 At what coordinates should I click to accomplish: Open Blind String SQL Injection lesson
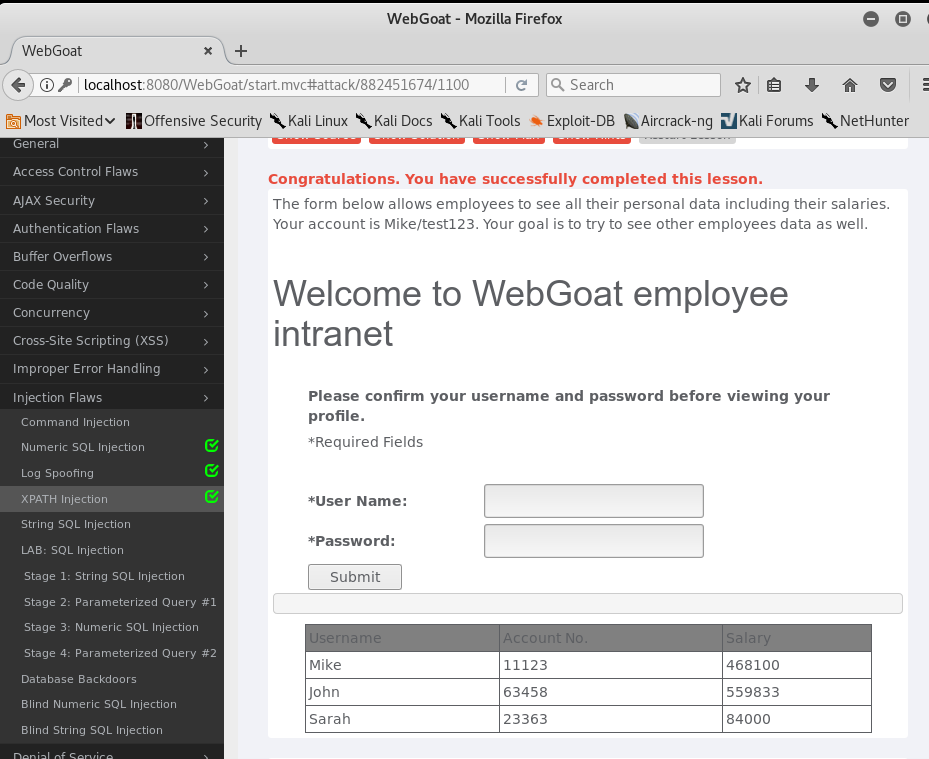point(92,730)
